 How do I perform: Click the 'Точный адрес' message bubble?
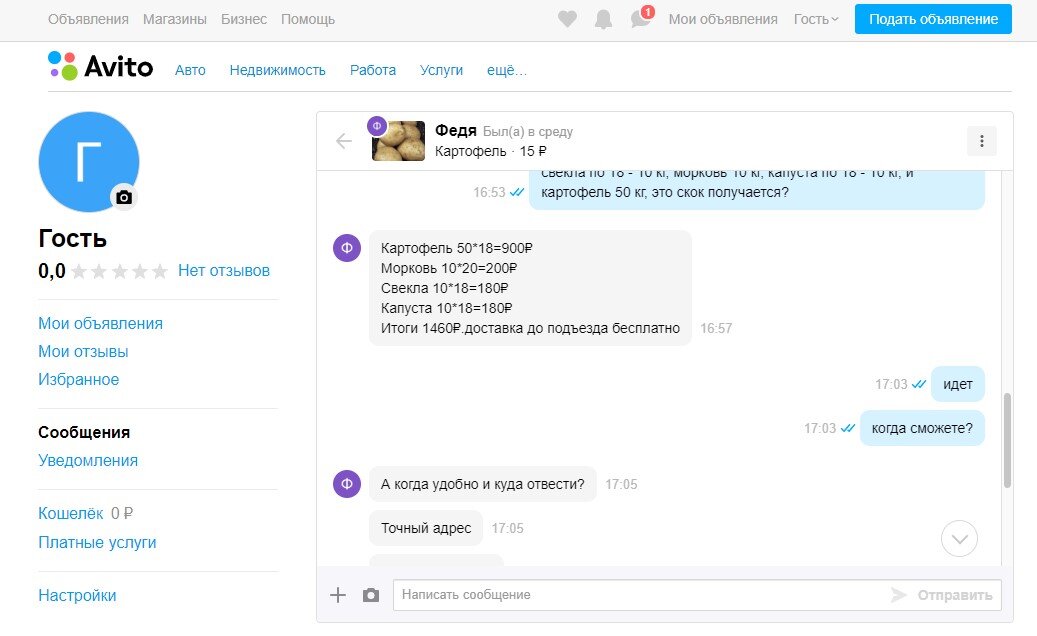(x=426, y=528)
